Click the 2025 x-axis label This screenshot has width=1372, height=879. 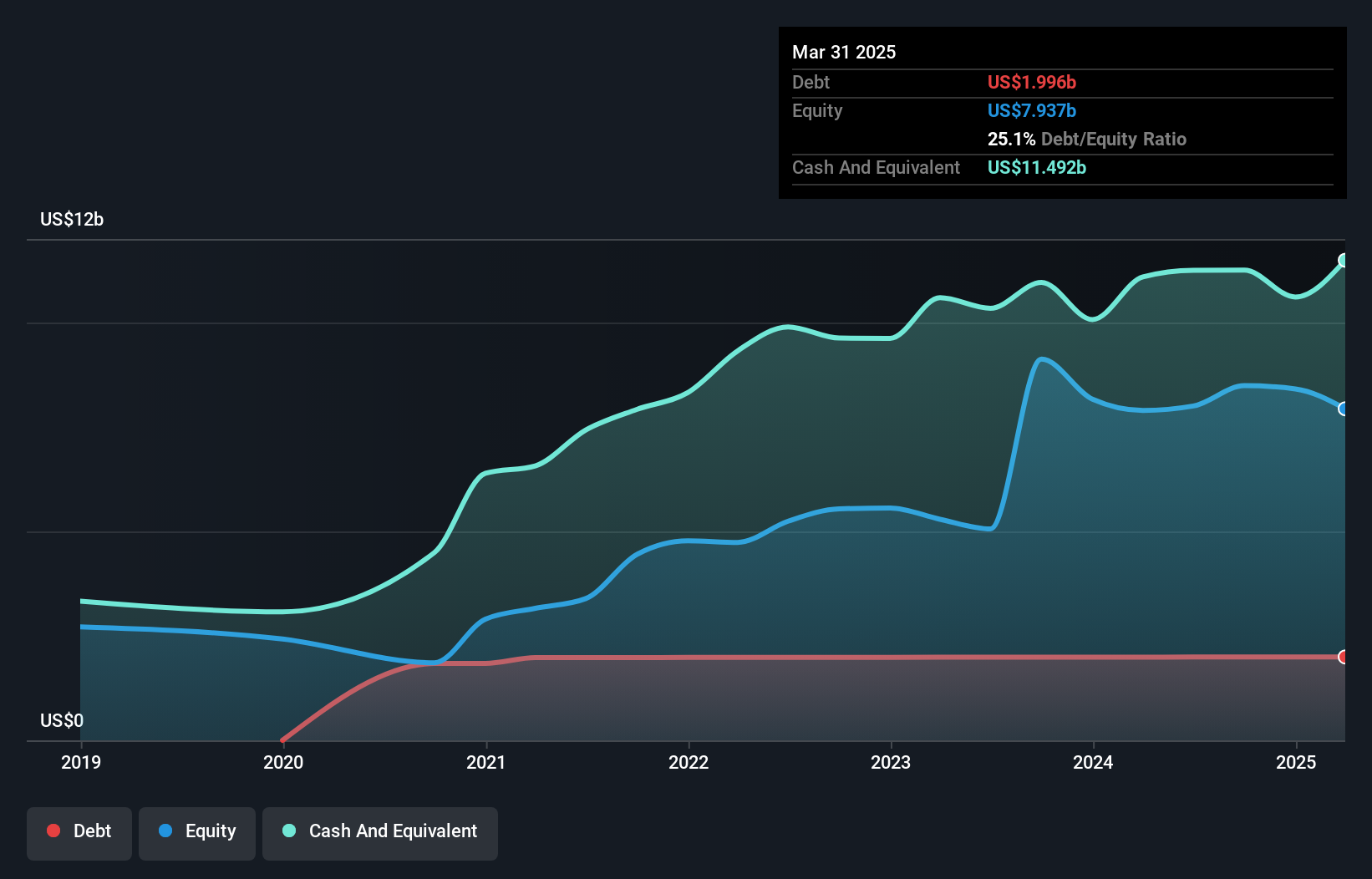click(1296, 762)
